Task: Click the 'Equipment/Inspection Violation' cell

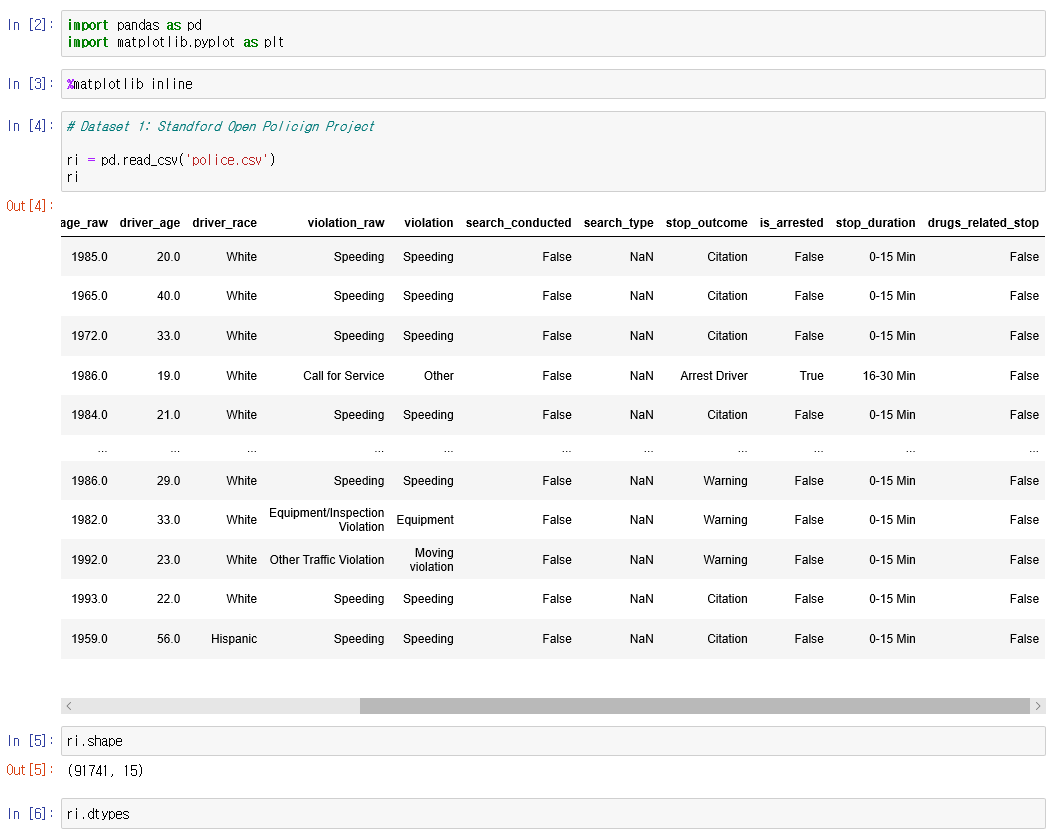Action: tap(326, 520)
